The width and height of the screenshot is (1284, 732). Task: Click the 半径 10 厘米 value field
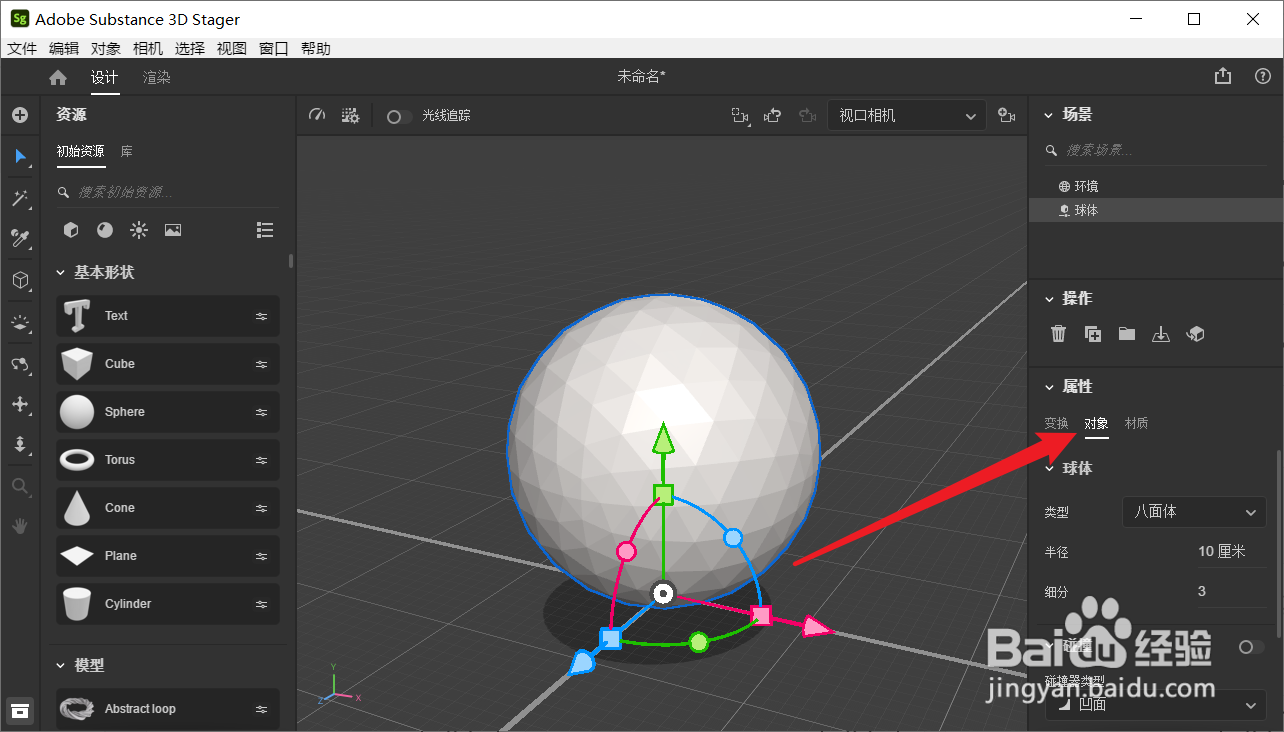(x=1231, y=552)
